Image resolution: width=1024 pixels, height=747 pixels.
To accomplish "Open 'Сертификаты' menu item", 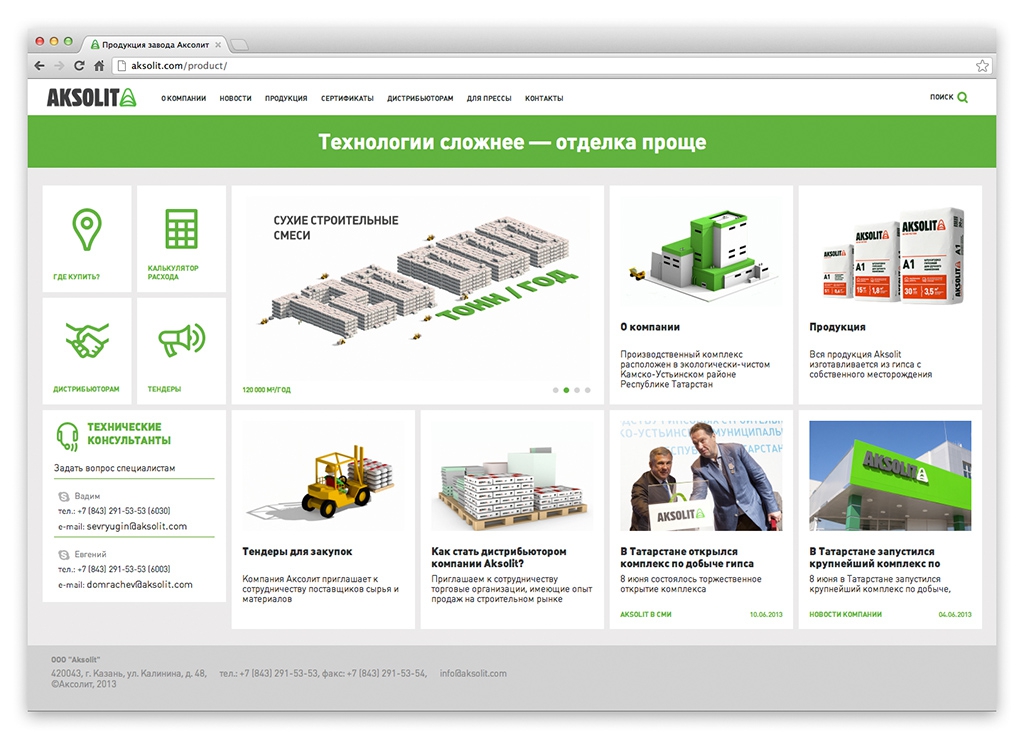I will point(347,99).
